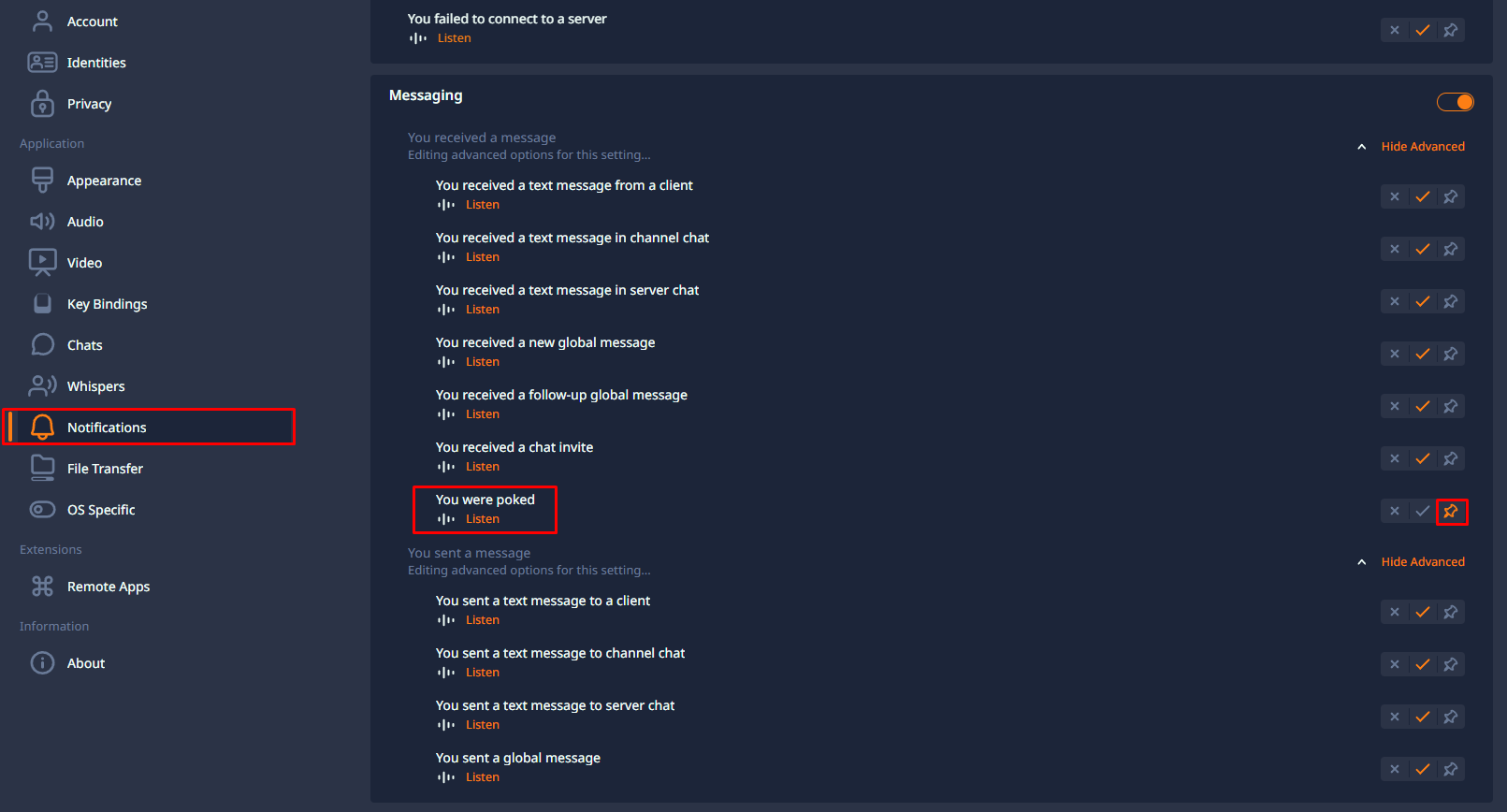Viewport: 1507px width, 812px height.
Task: Click the bell icon beside Notifications
Action: click(x=42, y=427)
